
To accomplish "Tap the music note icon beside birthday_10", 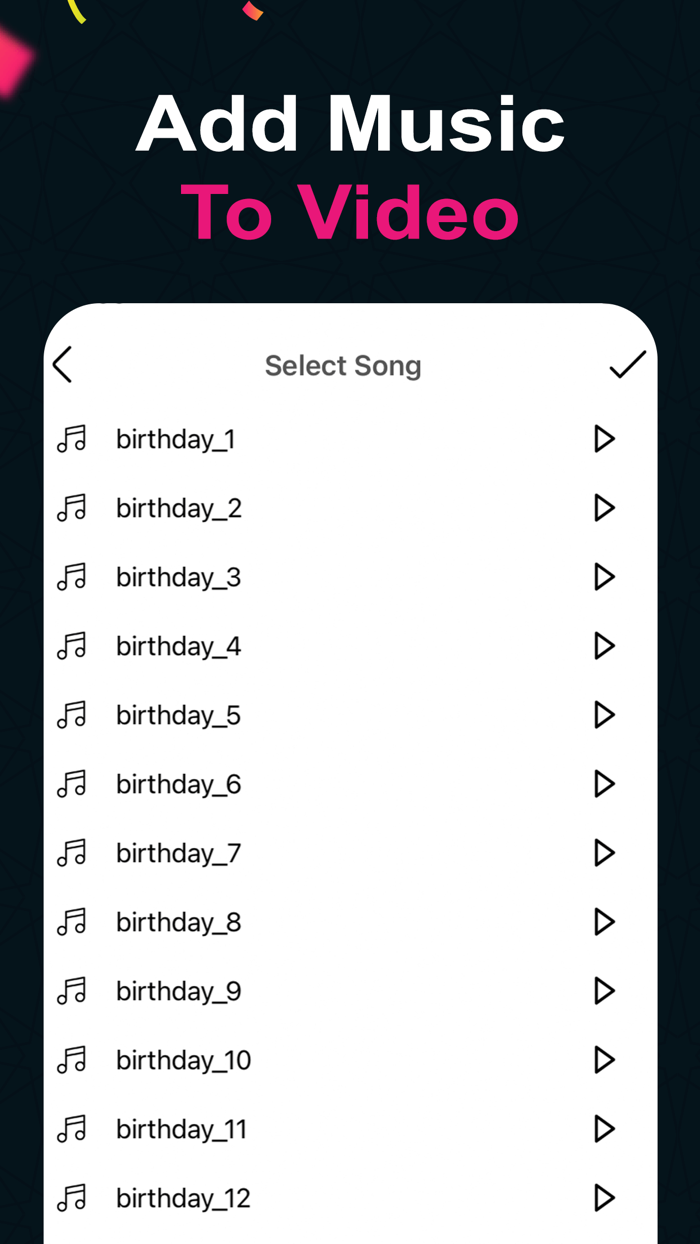I will tap(71, 1060).
